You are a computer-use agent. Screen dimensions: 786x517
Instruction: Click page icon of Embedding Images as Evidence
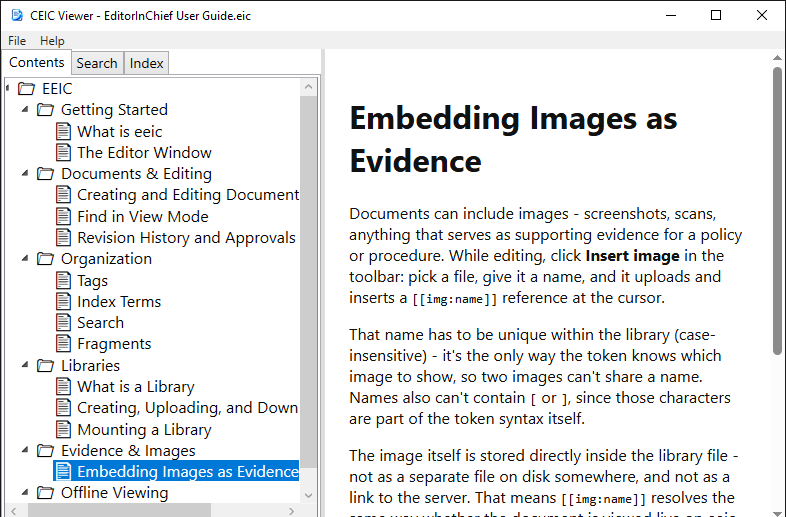(x=63, y=471)
